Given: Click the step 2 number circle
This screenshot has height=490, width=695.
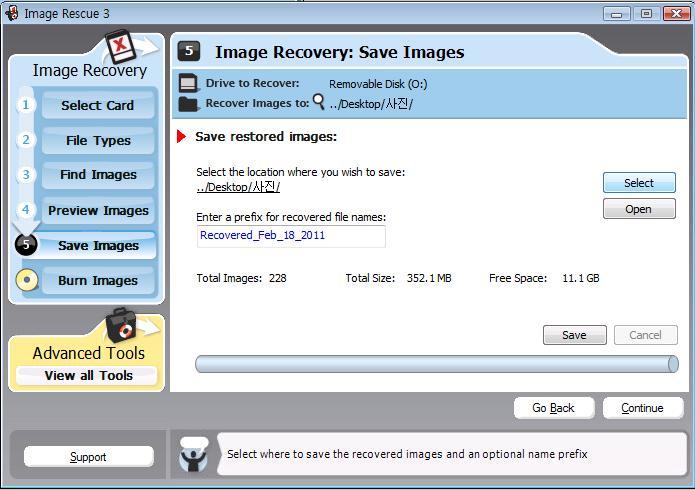Looking at the screenshot, I should click(x=26, y=140).
